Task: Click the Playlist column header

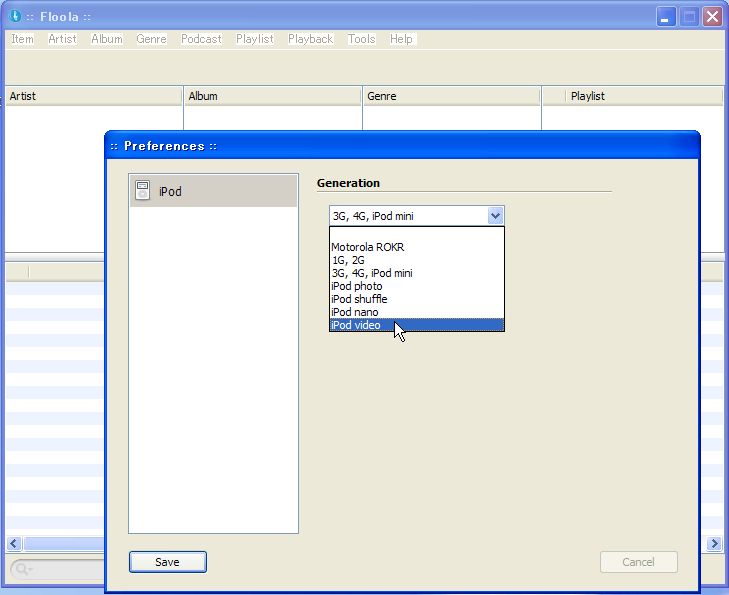Action: click(x=643, y=96)
